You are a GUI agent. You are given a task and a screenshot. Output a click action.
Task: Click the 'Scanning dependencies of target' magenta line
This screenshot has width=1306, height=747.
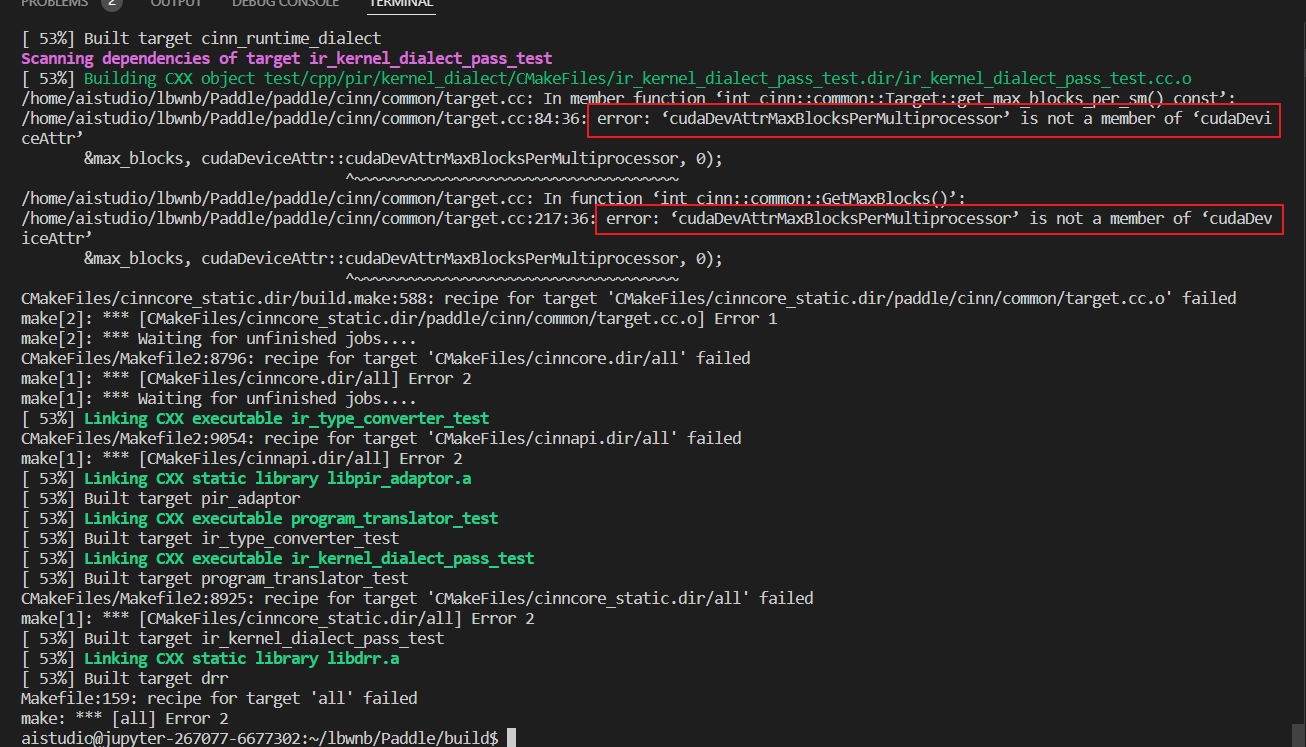(287, 59)
